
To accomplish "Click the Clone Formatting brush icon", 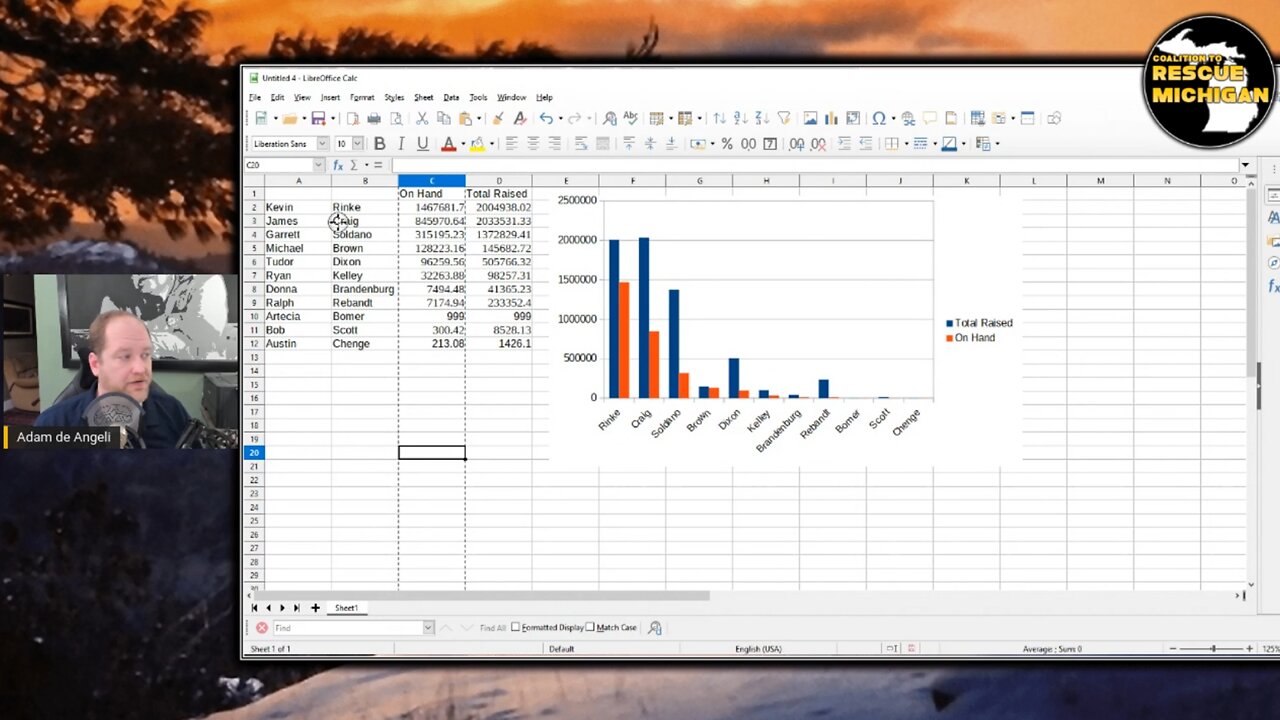I will (x=498, y=119).
